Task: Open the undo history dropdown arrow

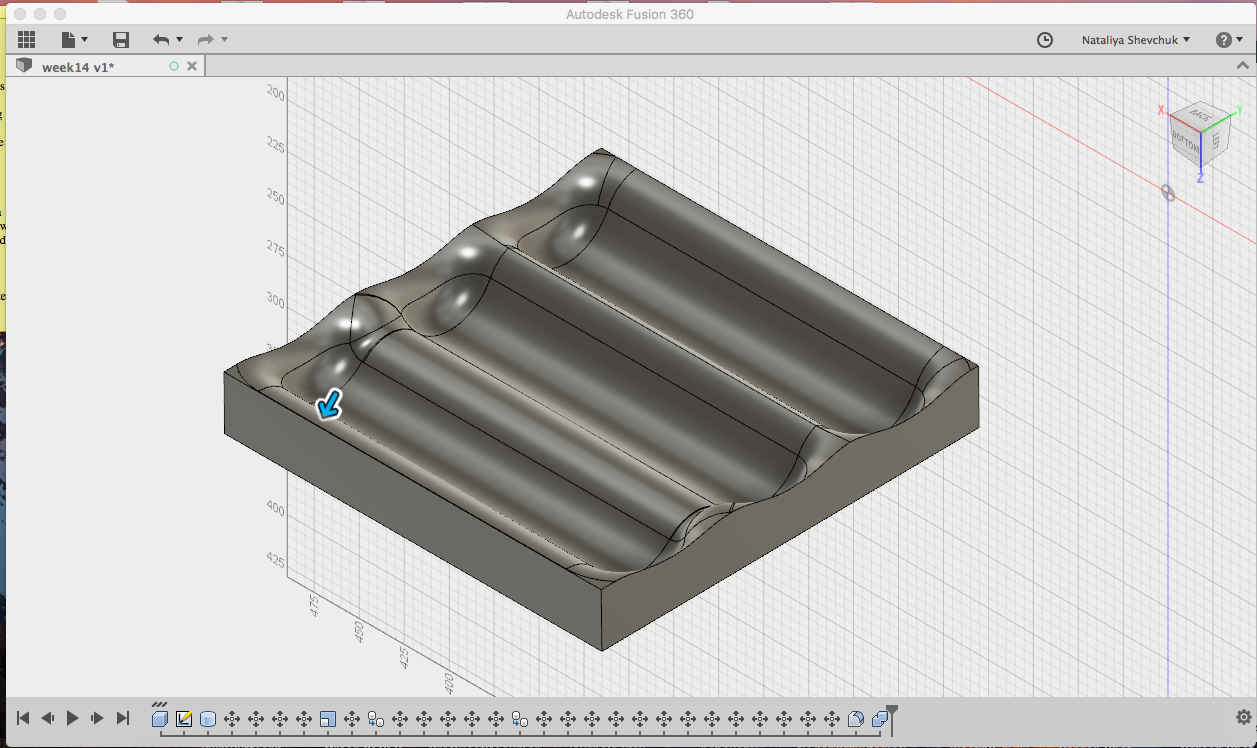Action: 179,40
